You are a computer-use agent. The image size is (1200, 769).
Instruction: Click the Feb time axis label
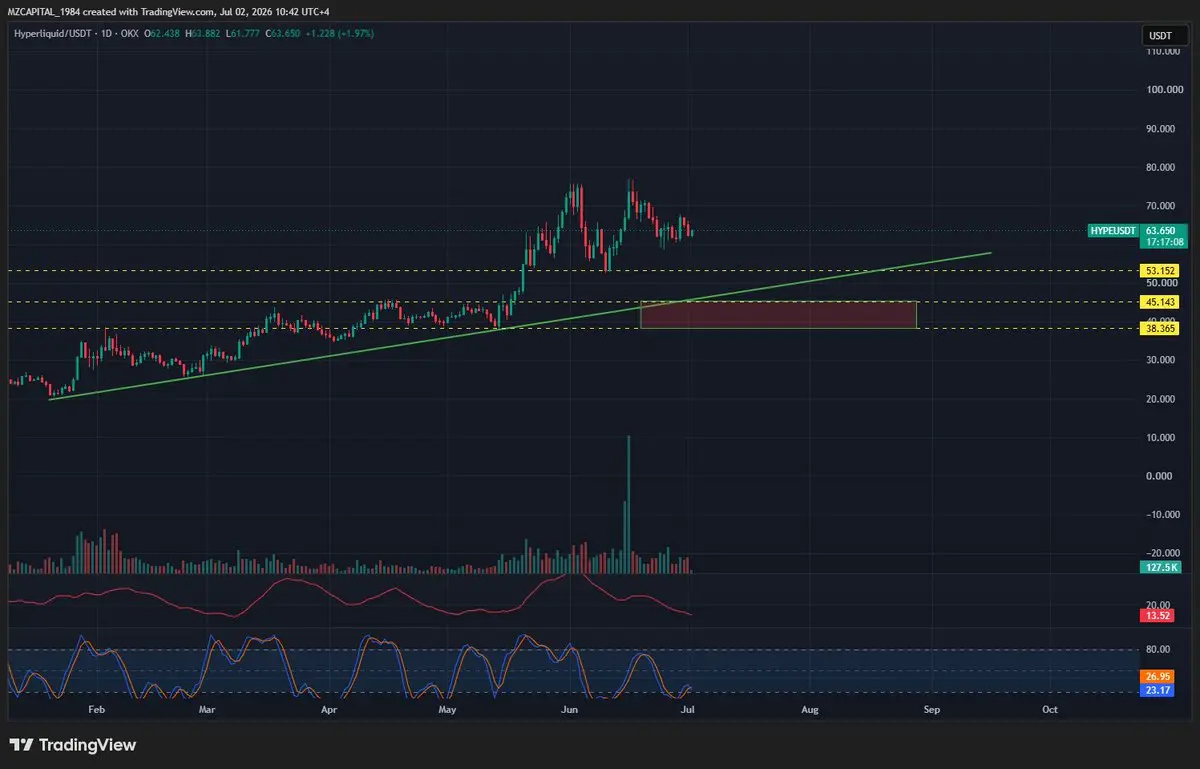tap(96, 709)
